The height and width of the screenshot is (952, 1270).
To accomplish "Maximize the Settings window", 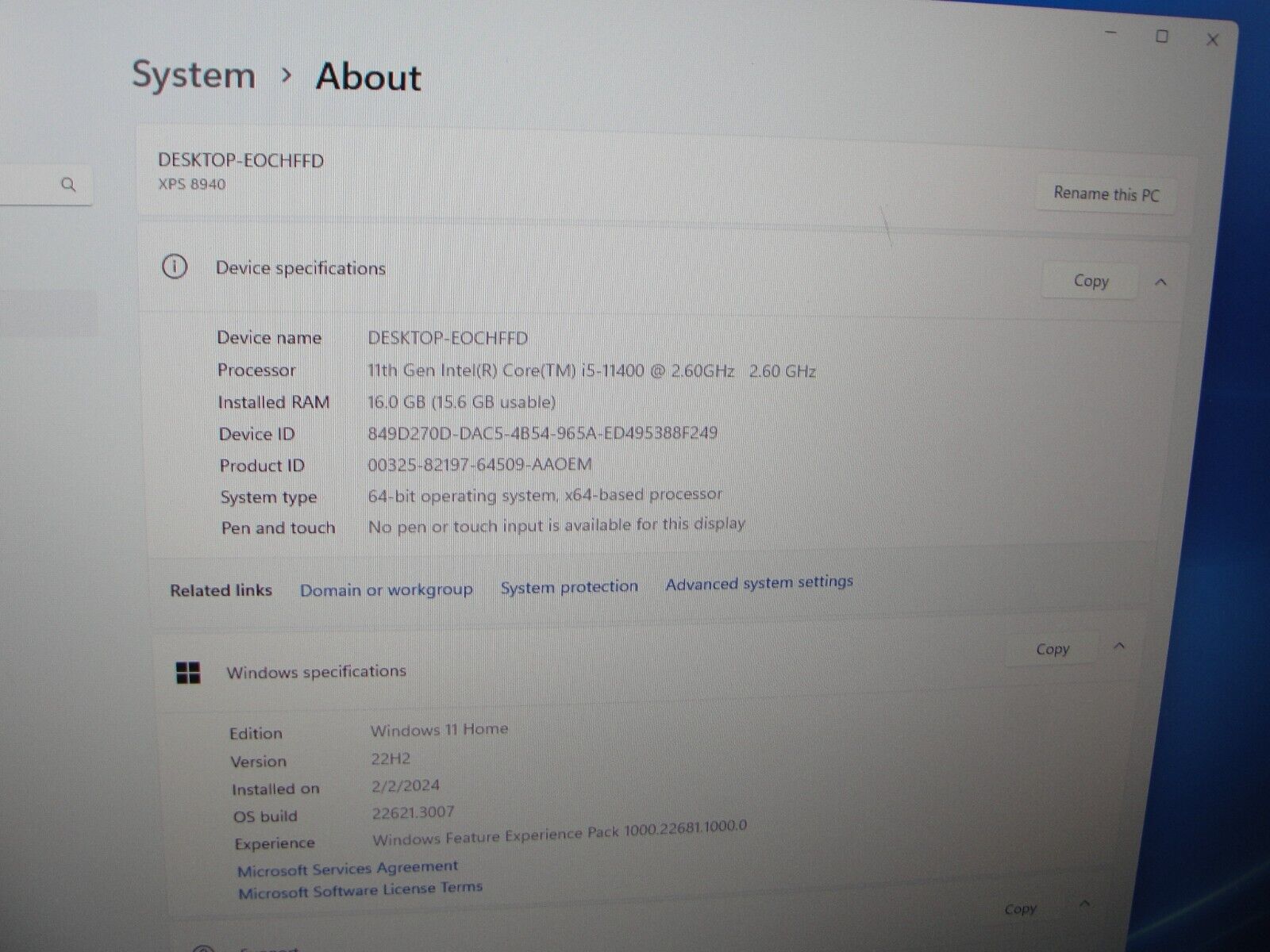I will pos(1162,36).
